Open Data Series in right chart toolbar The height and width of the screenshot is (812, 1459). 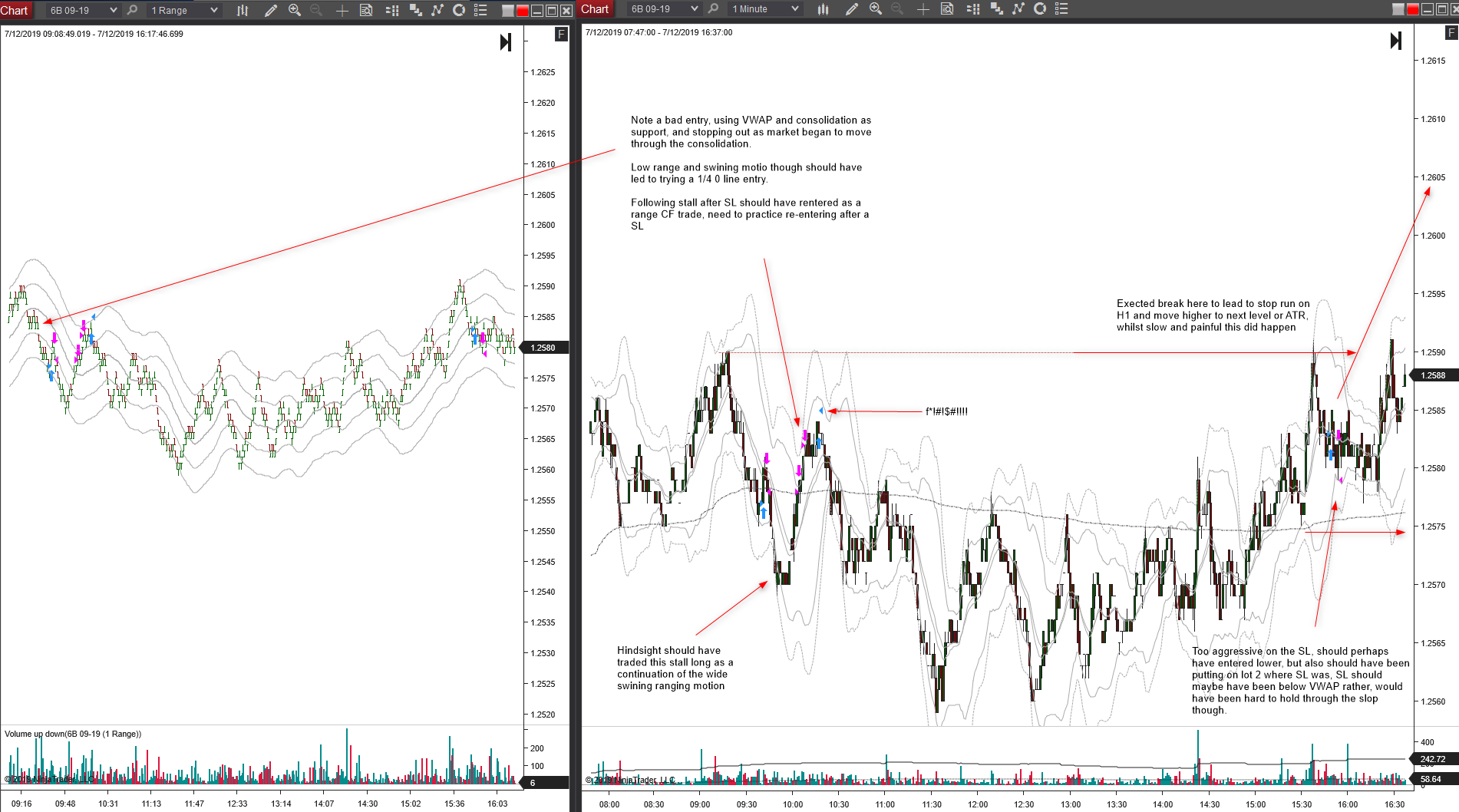(x=996, y=9)
